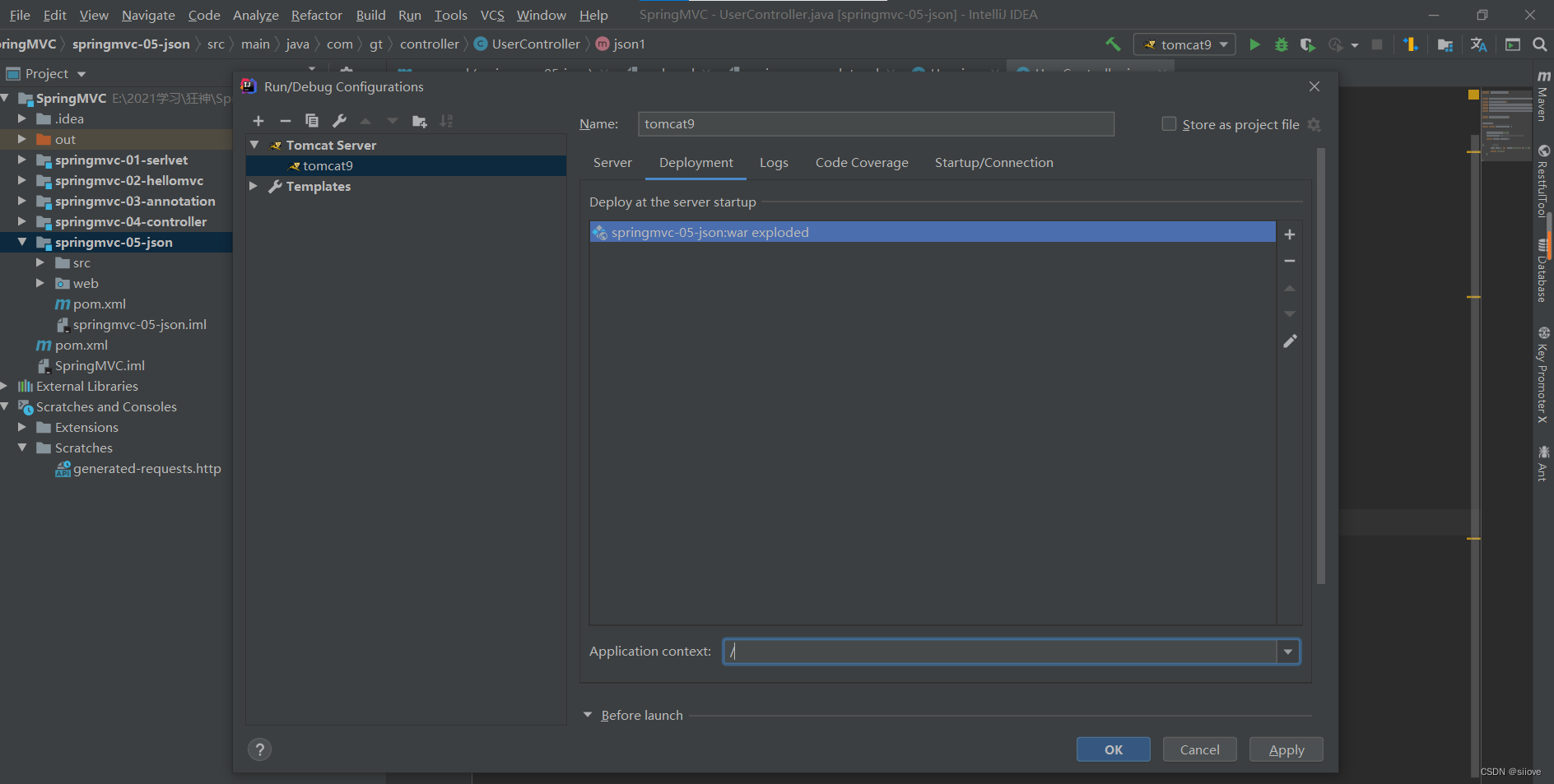1554x784 pixels.
Task: Open tomcat9 run configuration dropdown
Action: tap(1184, 44)
